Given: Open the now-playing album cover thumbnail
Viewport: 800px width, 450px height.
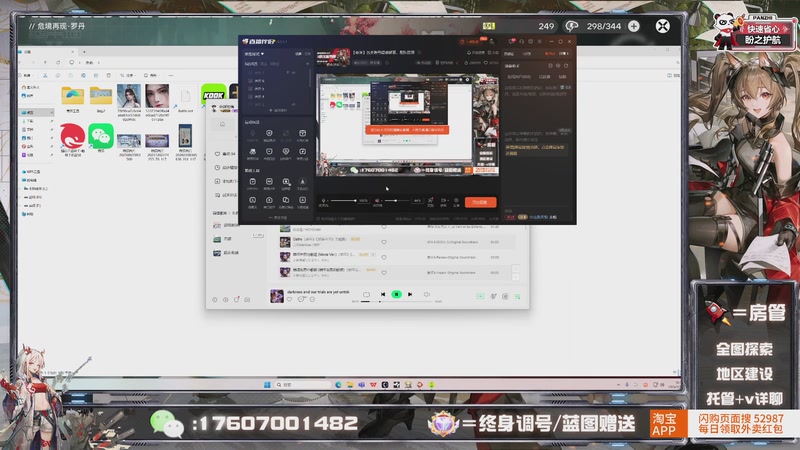Looking at the screenshot, I should [x=277, y=296].
